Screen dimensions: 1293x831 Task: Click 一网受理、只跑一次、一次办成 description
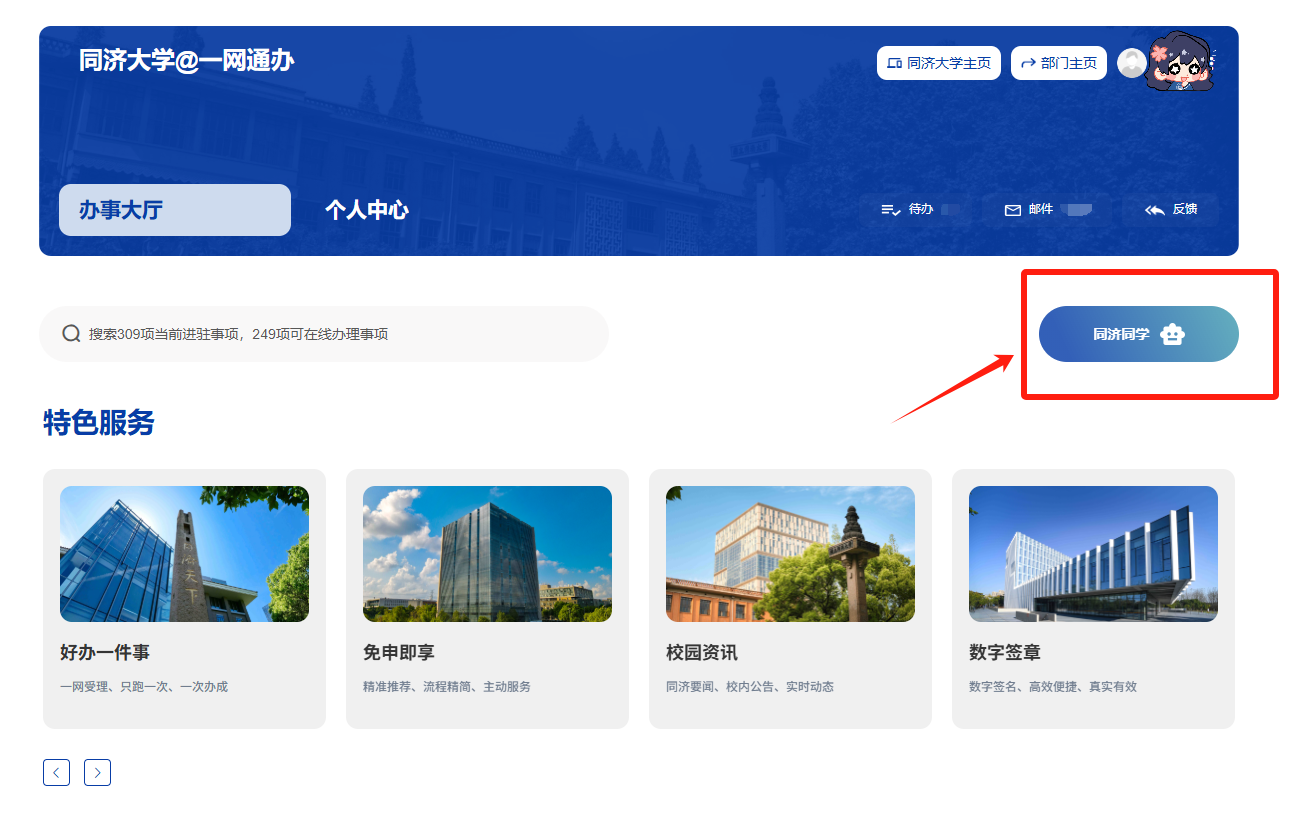[x=144, y=687]
